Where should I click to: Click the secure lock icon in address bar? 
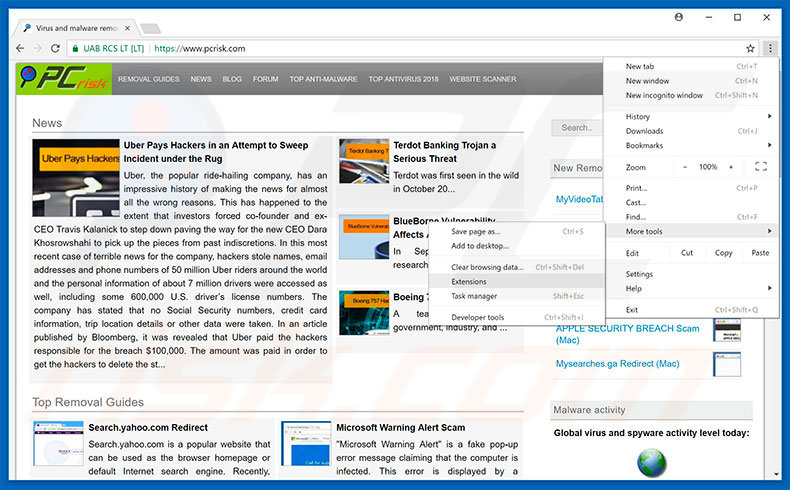pos(76,48)
